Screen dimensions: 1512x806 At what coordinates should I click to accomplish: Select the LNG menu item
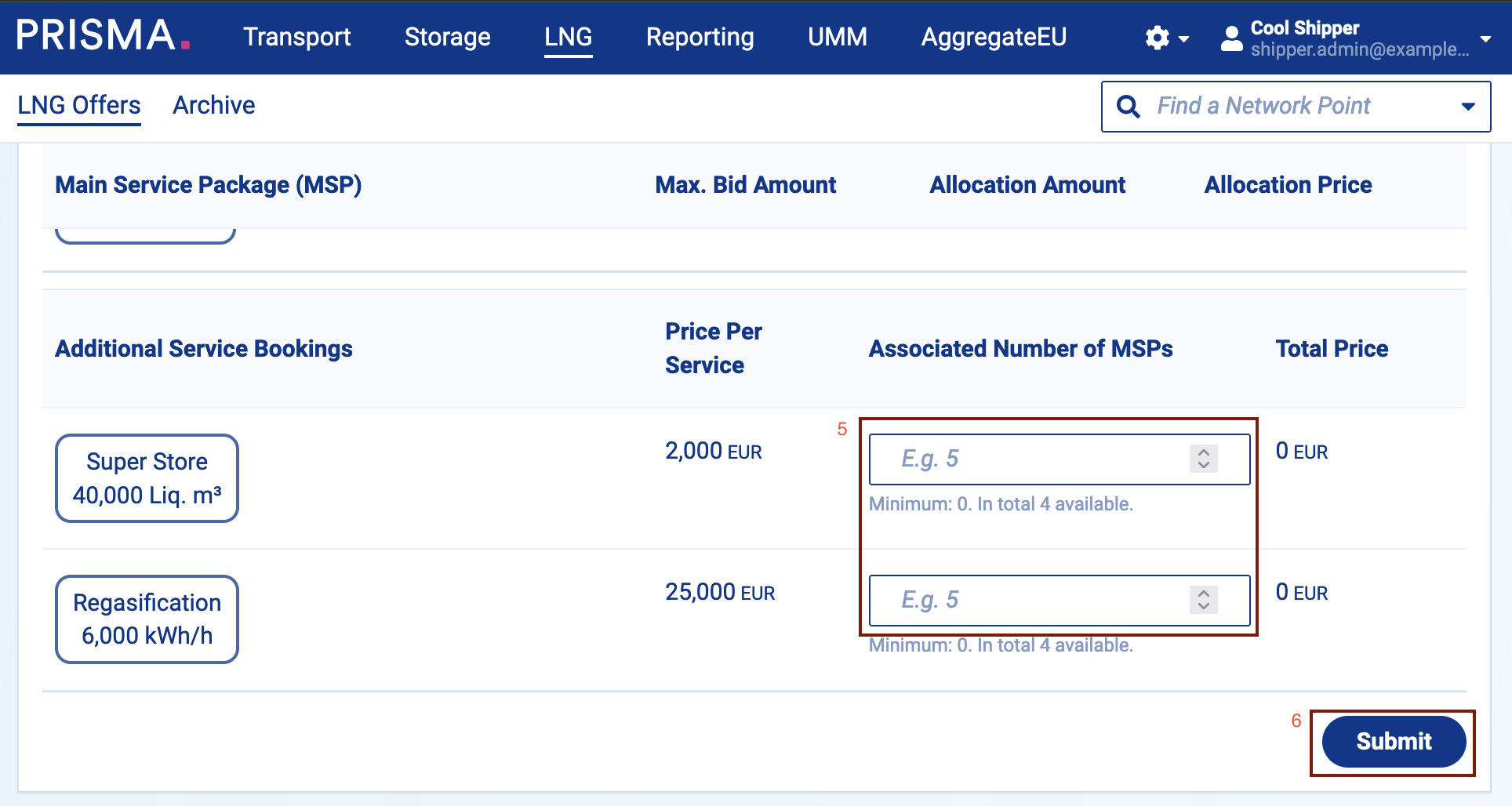pyautogui.click(x=568, y=37)
